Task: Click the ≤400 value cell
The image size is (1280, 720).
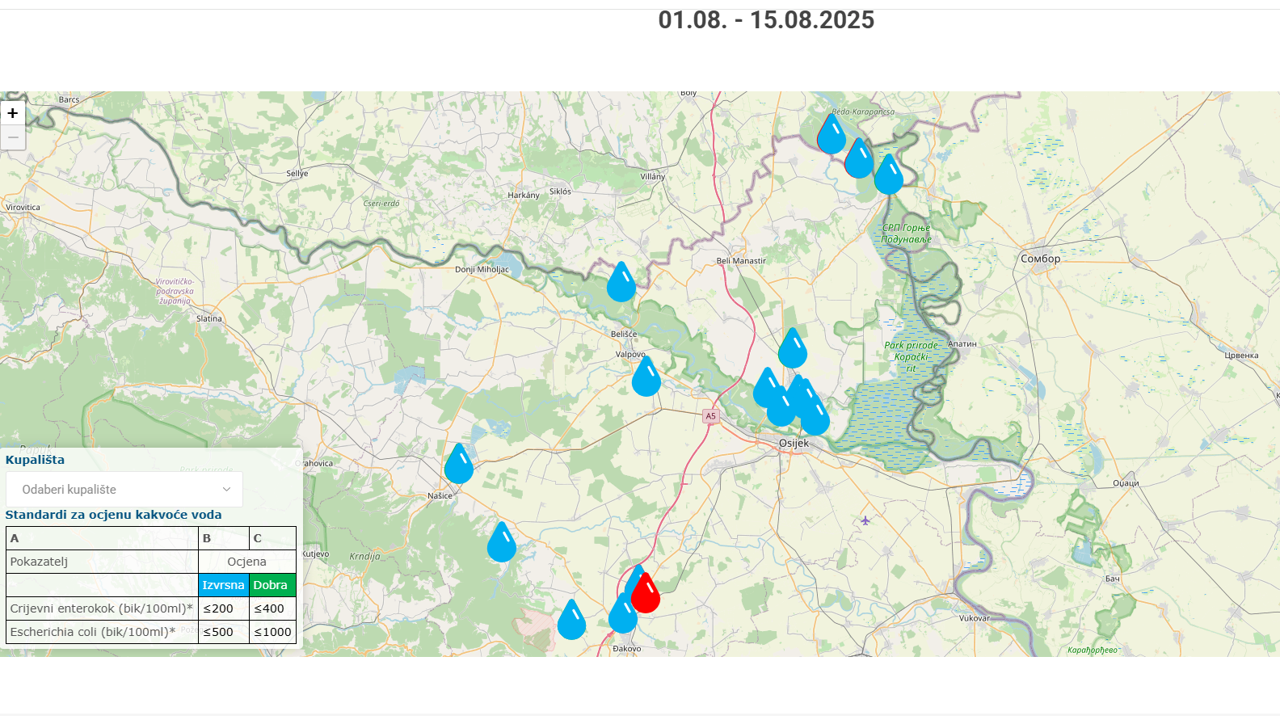Action: tap(272, 608)
